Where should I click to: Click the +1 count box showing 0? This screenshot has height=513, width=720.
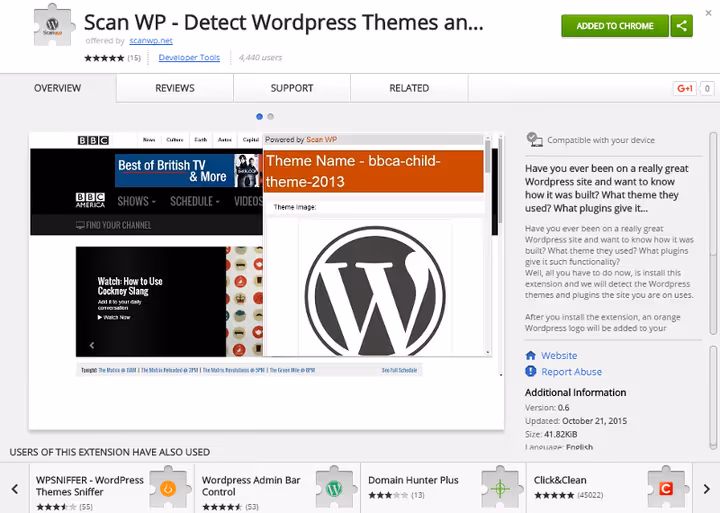coord(707,88)
